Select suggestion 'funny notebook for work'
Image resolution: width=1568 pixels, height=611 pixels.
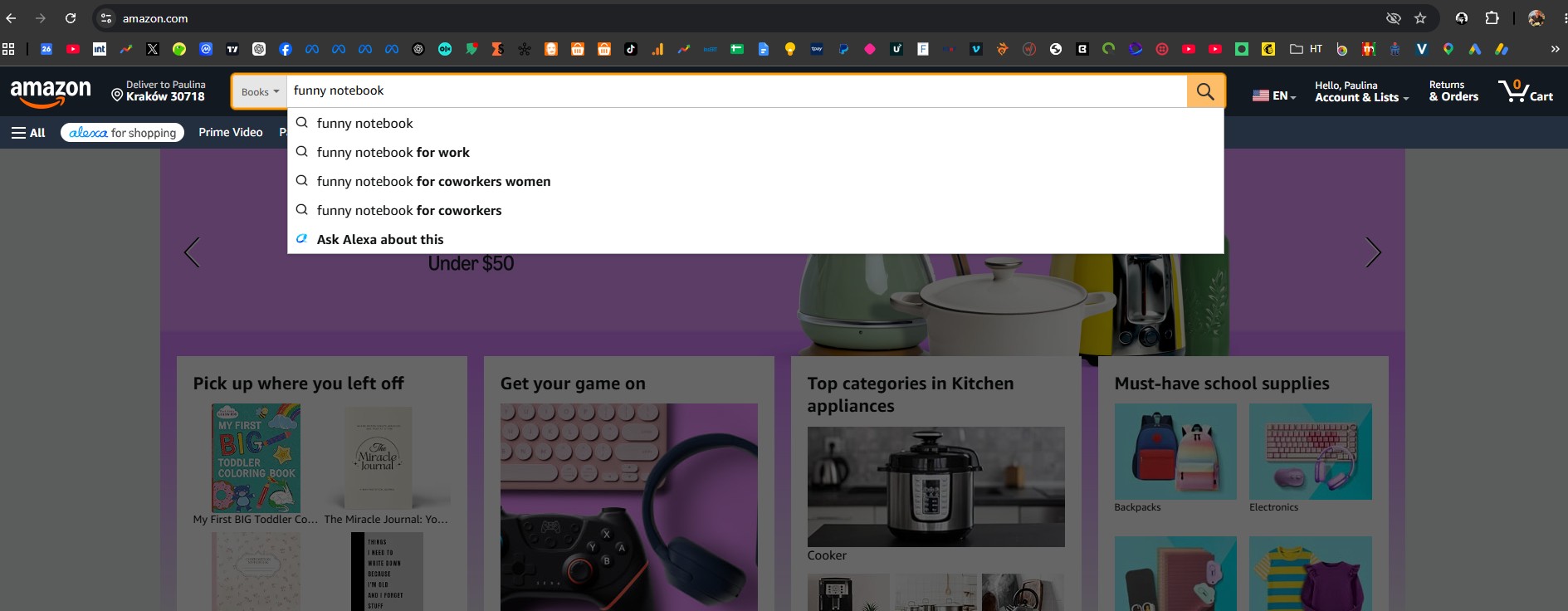pos(755,152)
